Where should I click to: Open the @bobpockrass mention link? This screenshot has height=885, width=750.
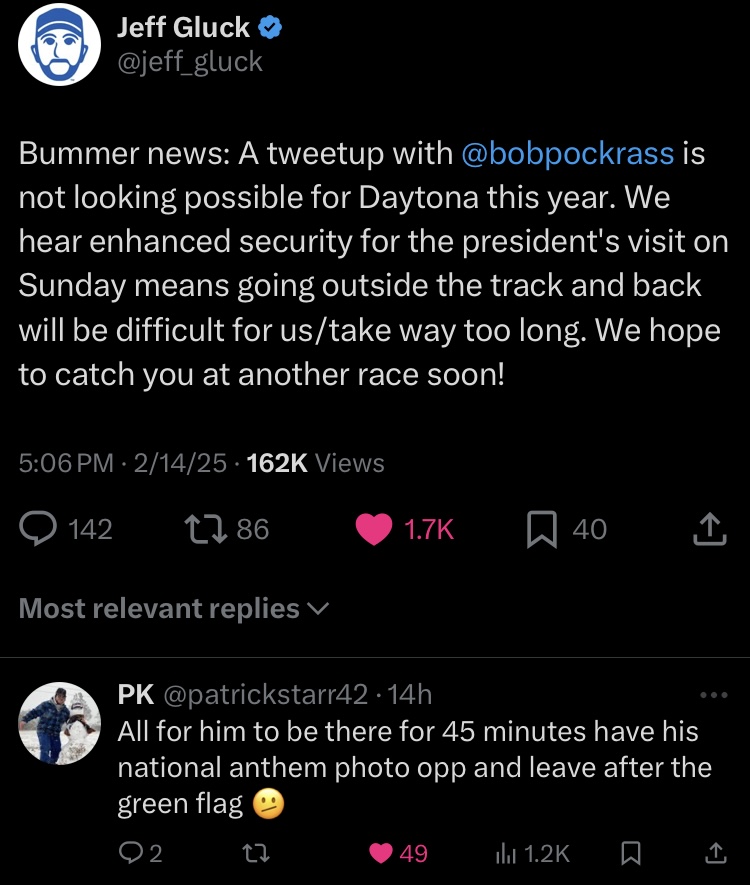(568, 153)
